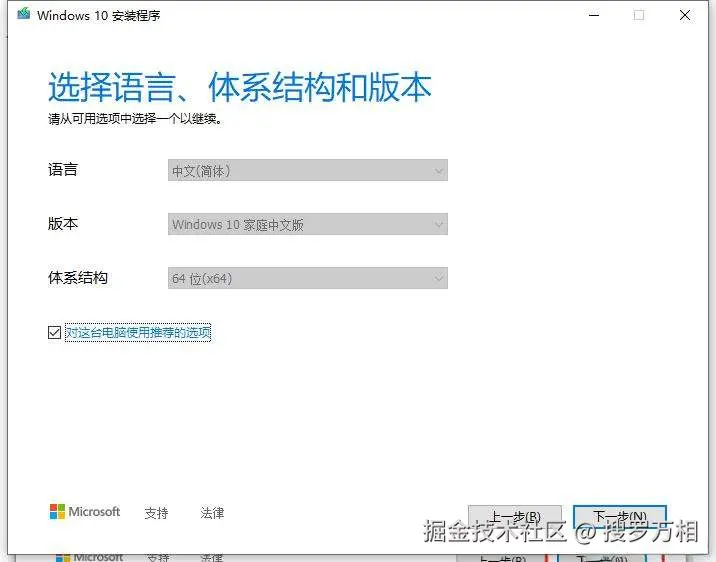Open the 语言 dropdown showing 中文(简体)

point(308,170)
